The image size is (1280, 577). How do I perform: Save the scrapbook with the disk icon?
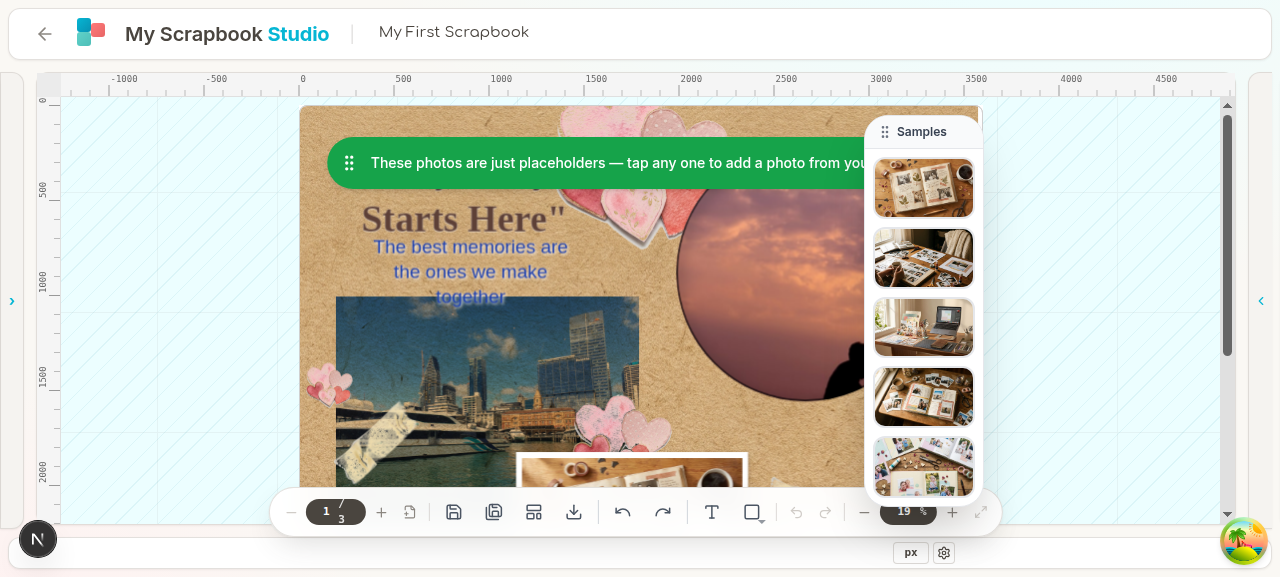(454, 512)
